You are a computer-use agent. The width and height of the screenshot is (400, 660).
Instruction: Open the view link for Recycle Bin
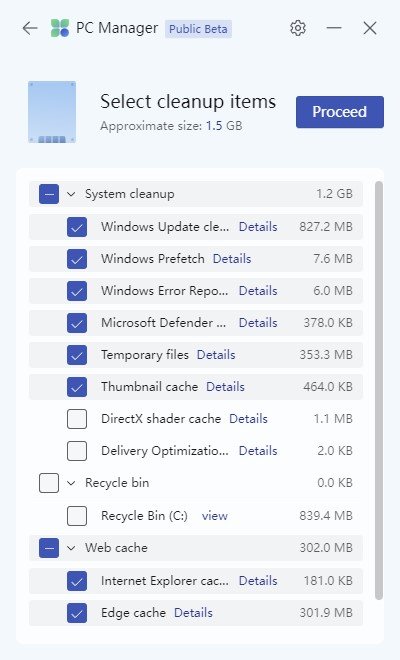click(215, 516)
